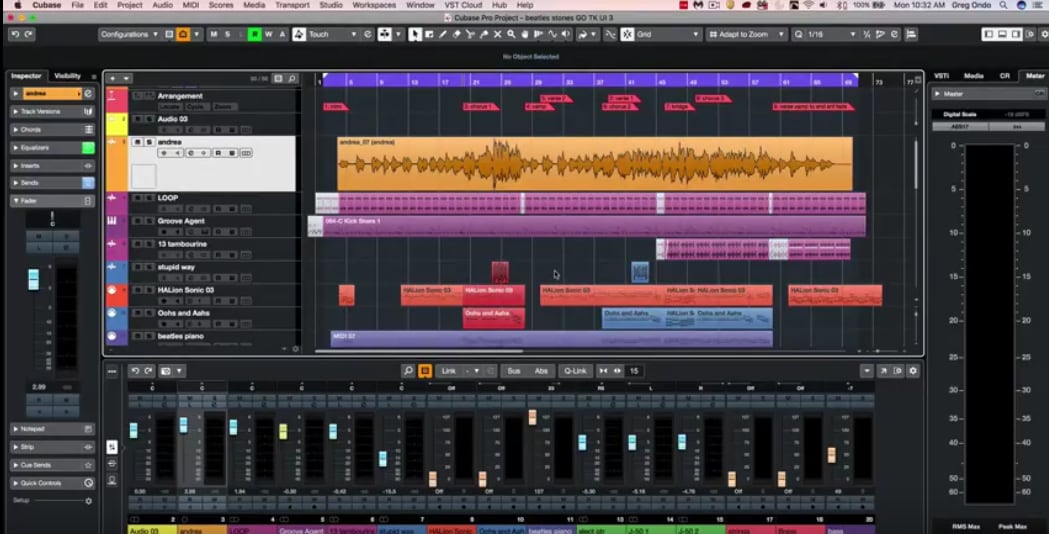Click the HALion Sonic mixer channel fader

point(432,479)
